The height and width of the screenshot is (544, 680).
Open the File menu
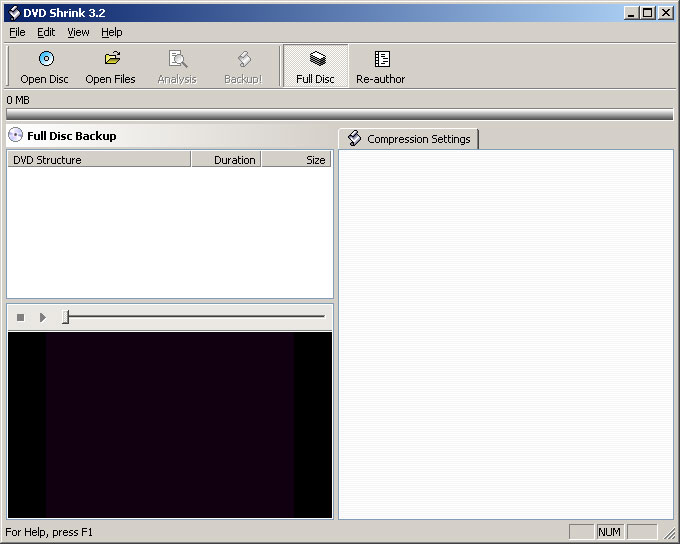[17, 32]
